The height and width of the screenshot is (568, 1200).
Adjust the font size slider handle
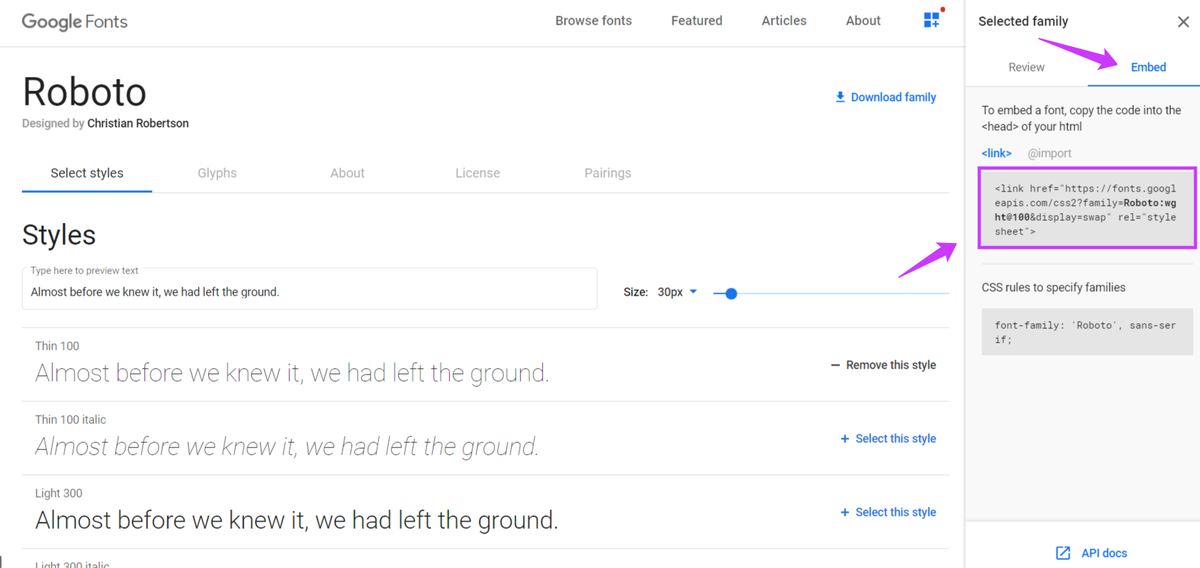pos(731,293)
